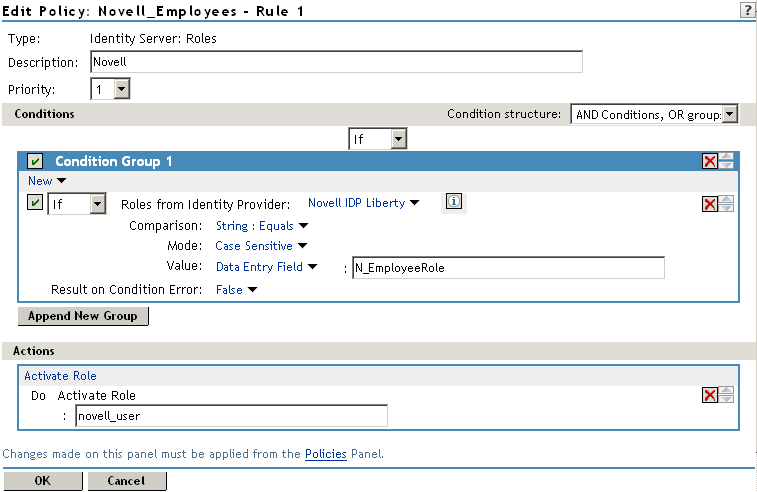Open the Priority dropdown

coord(110,89)
